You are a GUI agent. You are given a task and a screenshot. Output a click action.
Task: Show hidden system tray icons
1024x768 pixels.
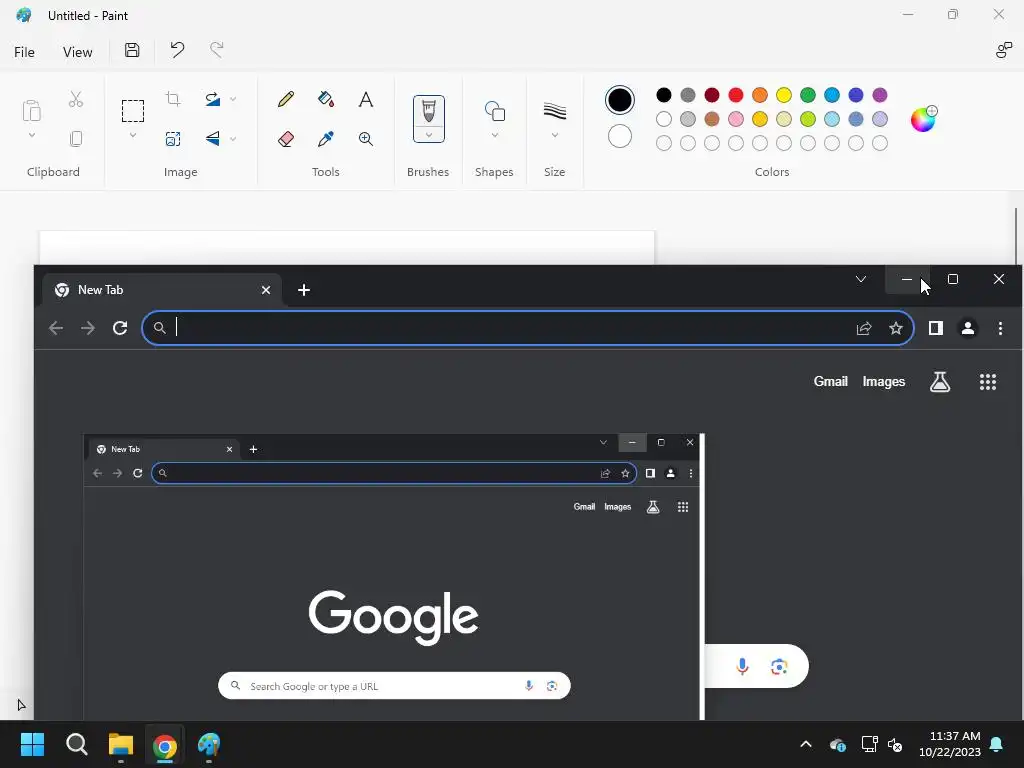[x=806, y=744]
